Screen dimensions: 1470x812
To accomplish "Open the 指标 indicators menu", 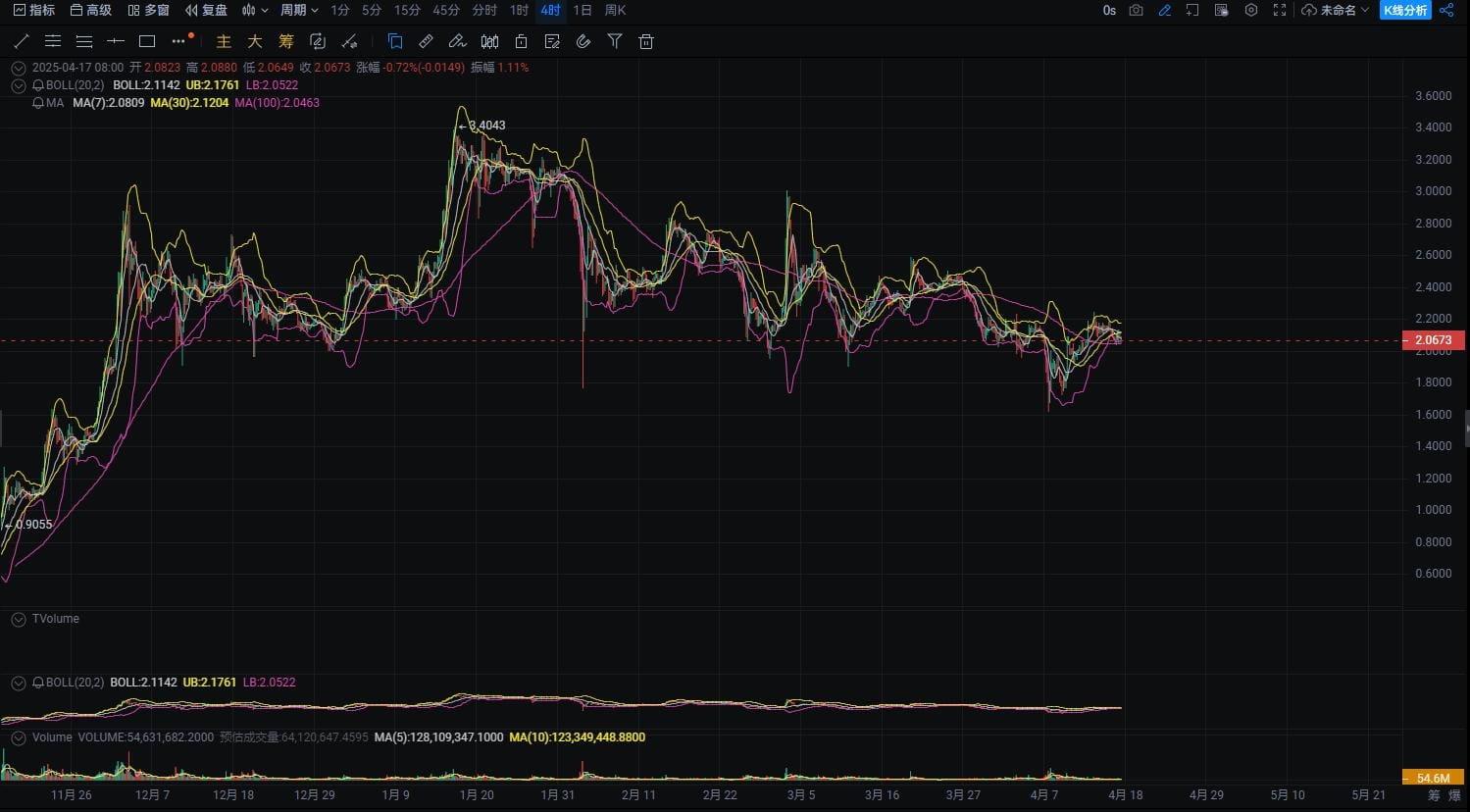I will (x=34, y=10).
